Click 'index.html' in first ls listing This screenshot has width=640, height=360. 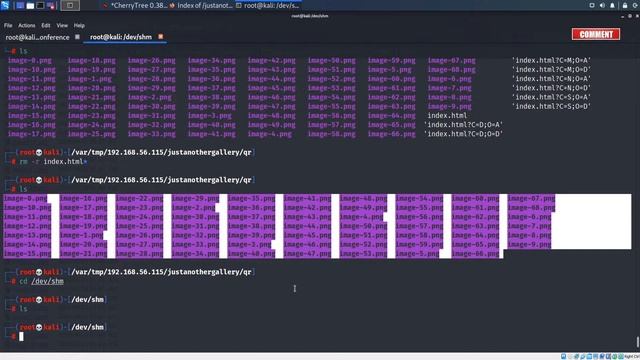pyautogui.click(x=447, y=116)
